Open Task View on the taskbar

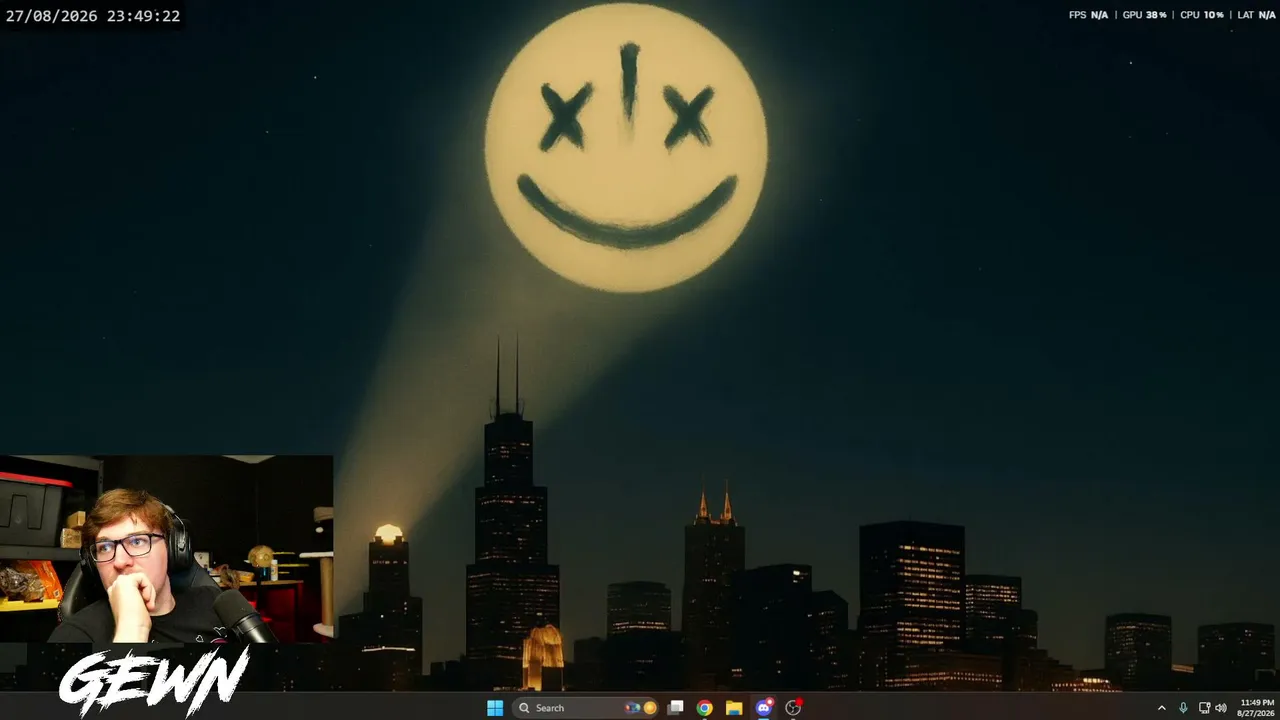pyautogui.click(x=676, y=708)
